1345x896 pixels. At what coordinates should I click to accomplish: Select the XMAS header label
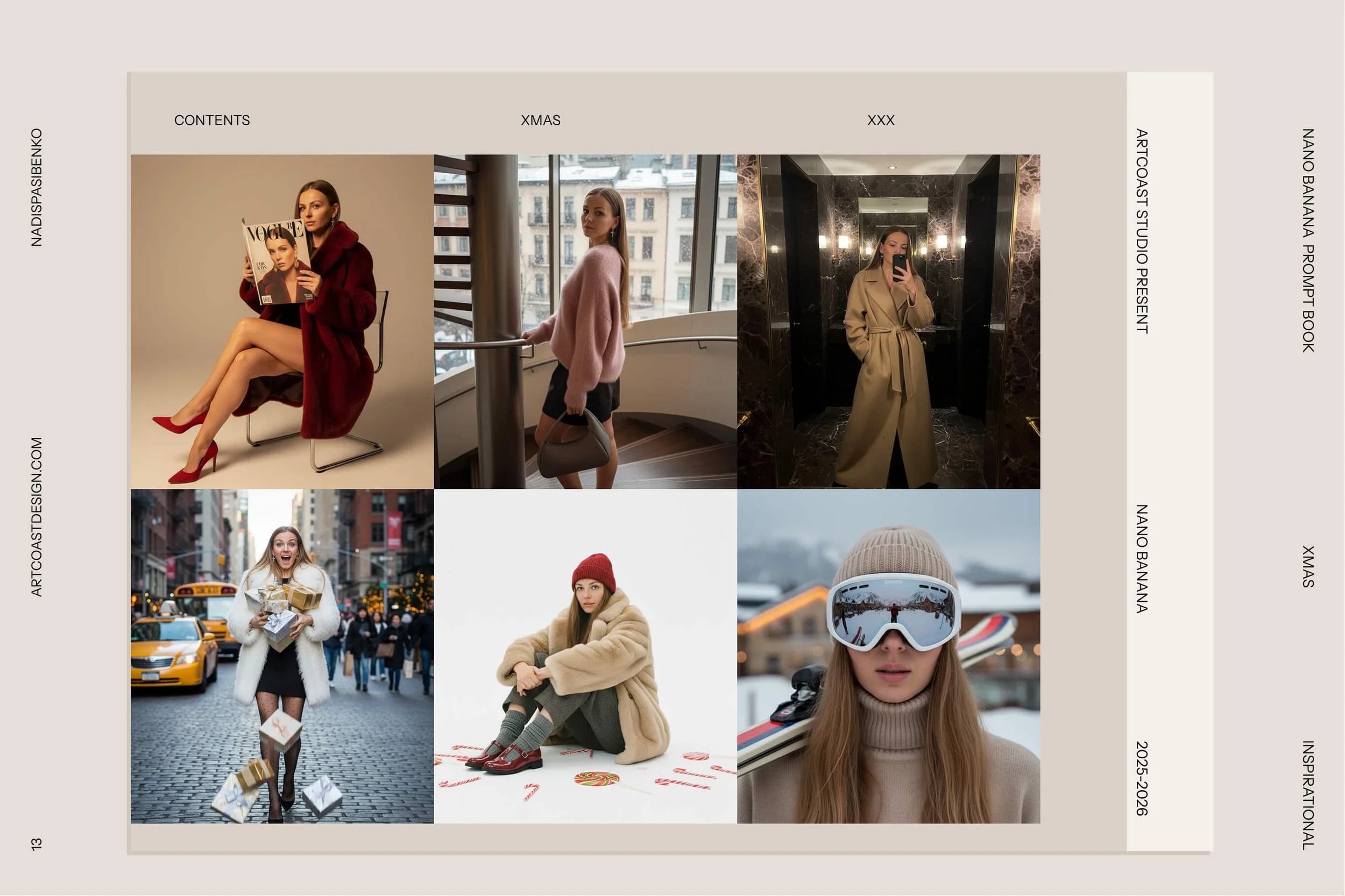pos(540,120)
